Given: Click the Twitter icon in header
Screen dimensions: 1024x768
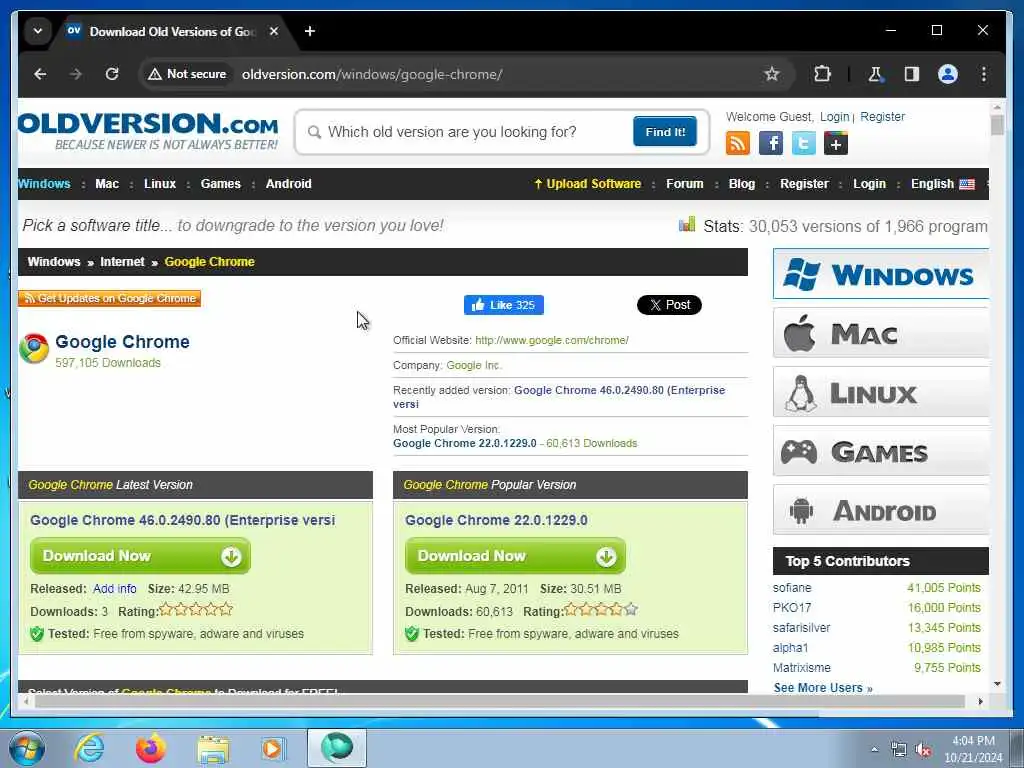Looking at the screenshot, I should click(803, 143).
